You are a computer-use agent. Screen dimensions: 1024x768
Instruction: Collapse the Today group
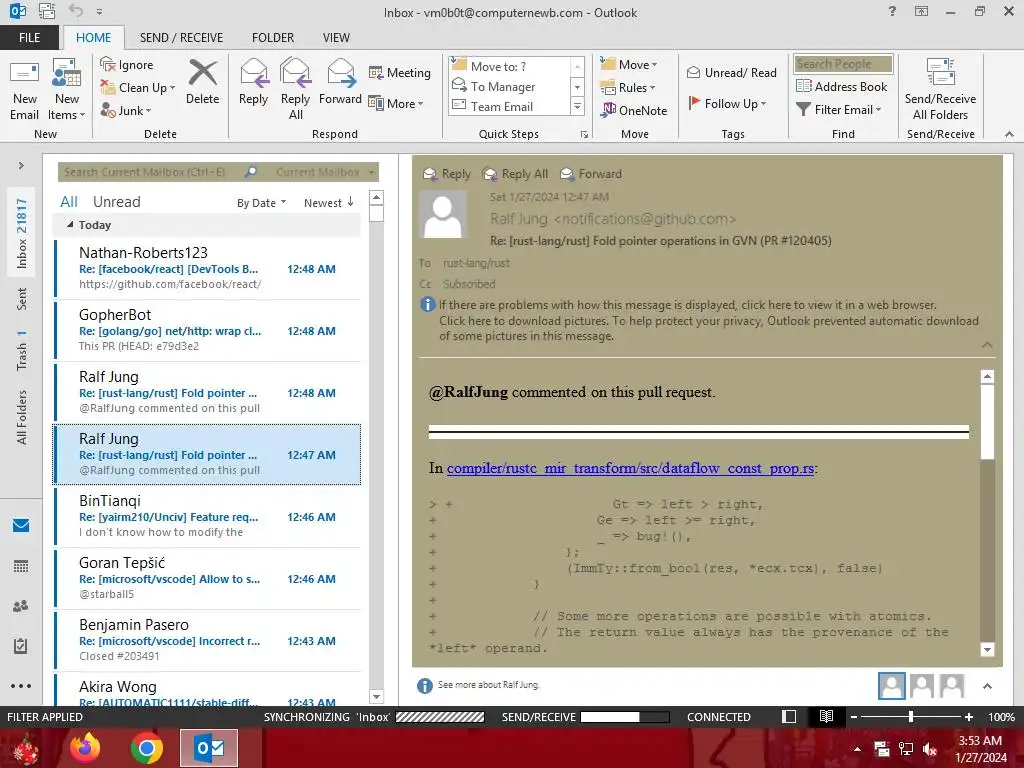(x=71, y=225)
